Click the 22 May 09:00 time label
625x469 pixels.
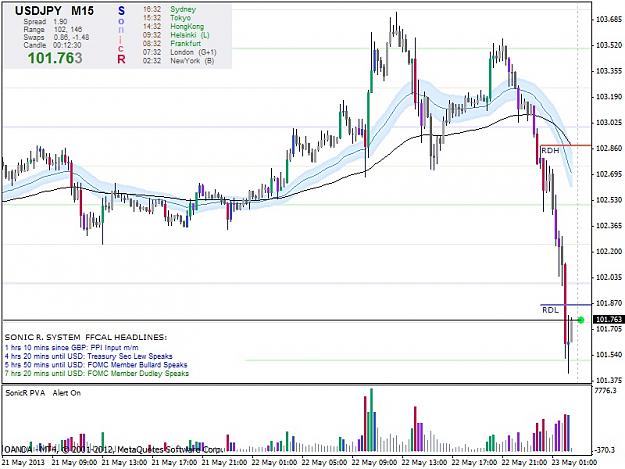pos(374,463)
